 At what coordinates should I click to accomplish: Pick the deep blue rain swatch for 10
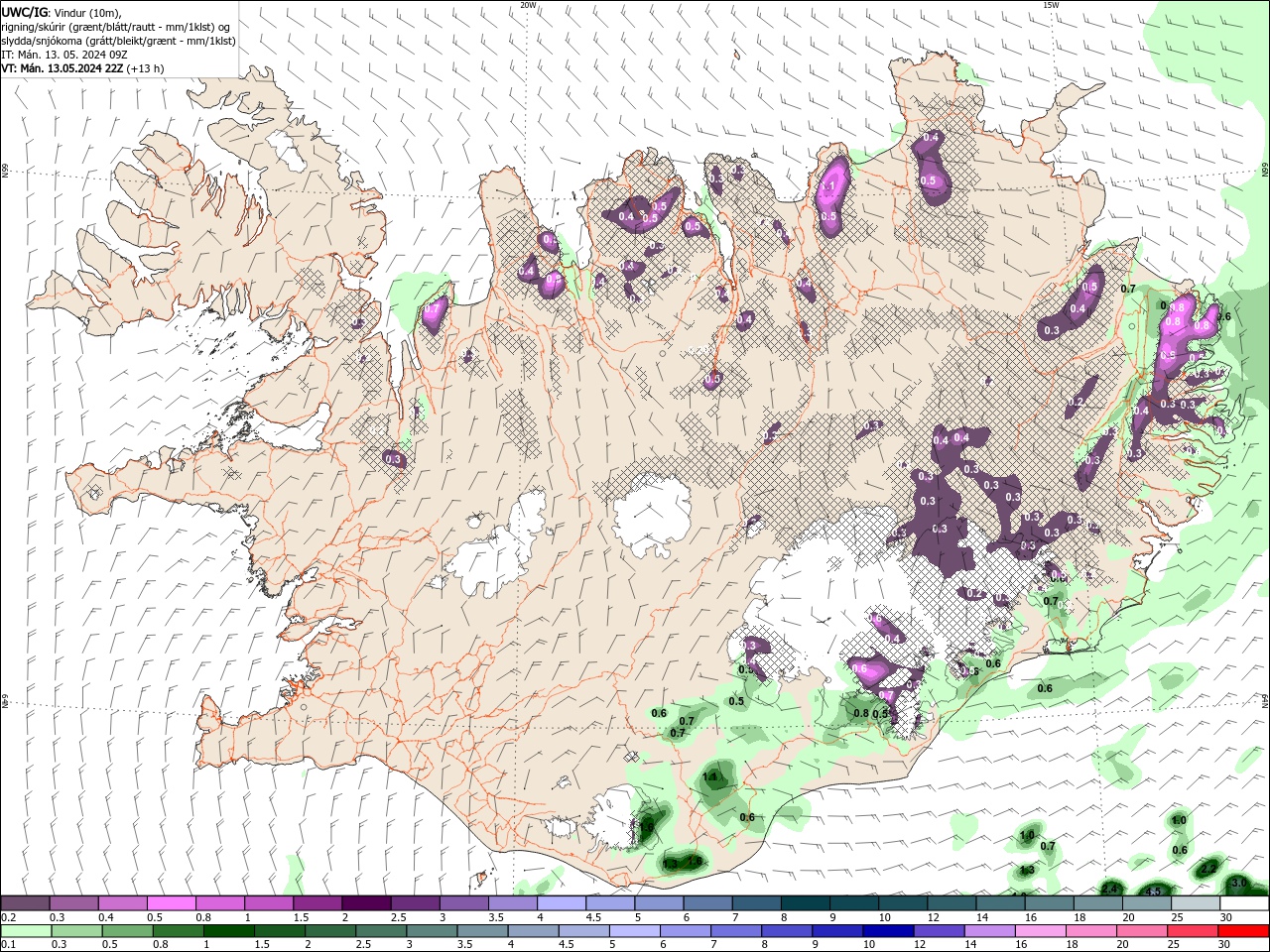pyautogui.click(x=888, y=930)
